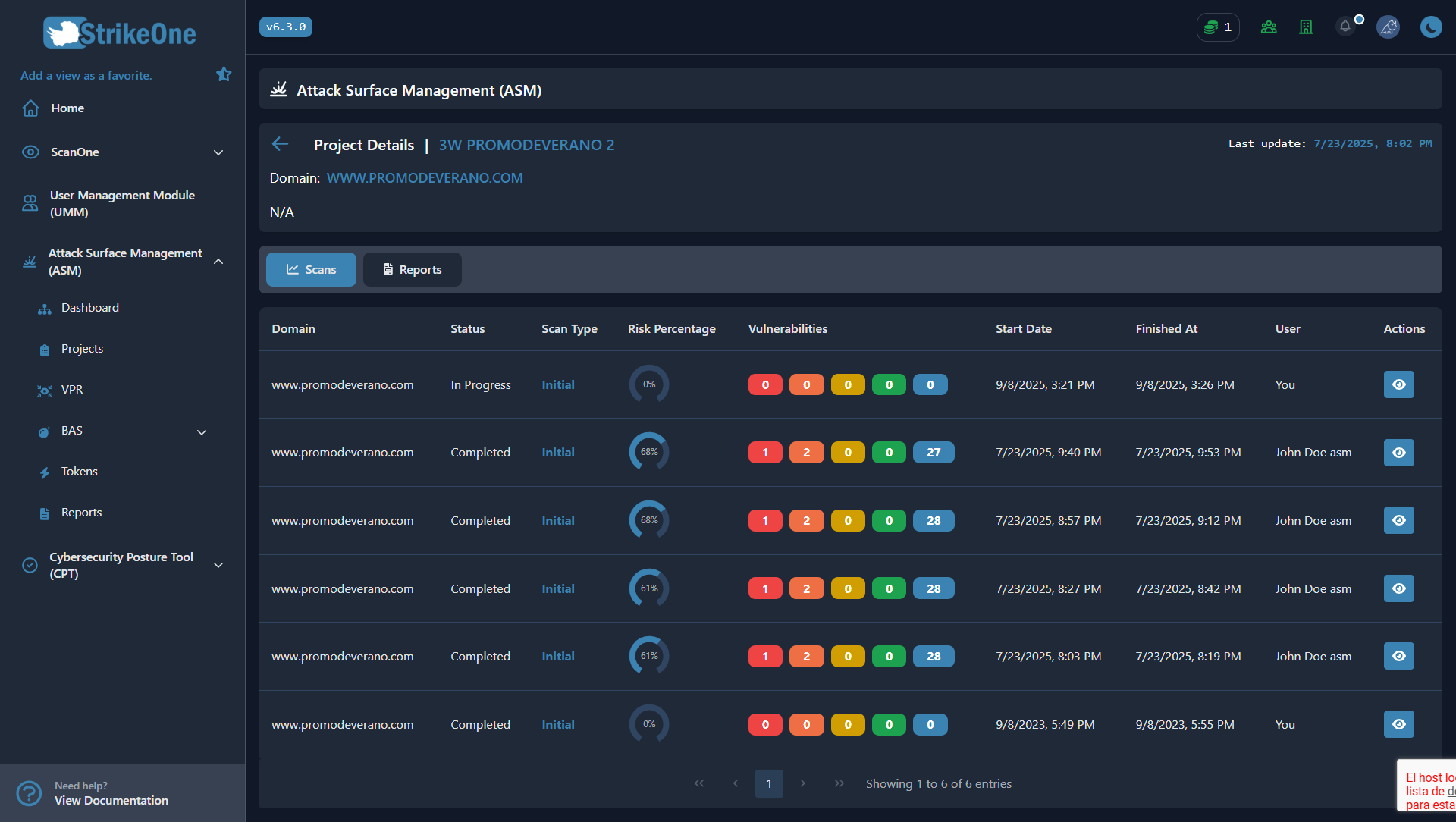Select the Scans tab

coord(311,269)
